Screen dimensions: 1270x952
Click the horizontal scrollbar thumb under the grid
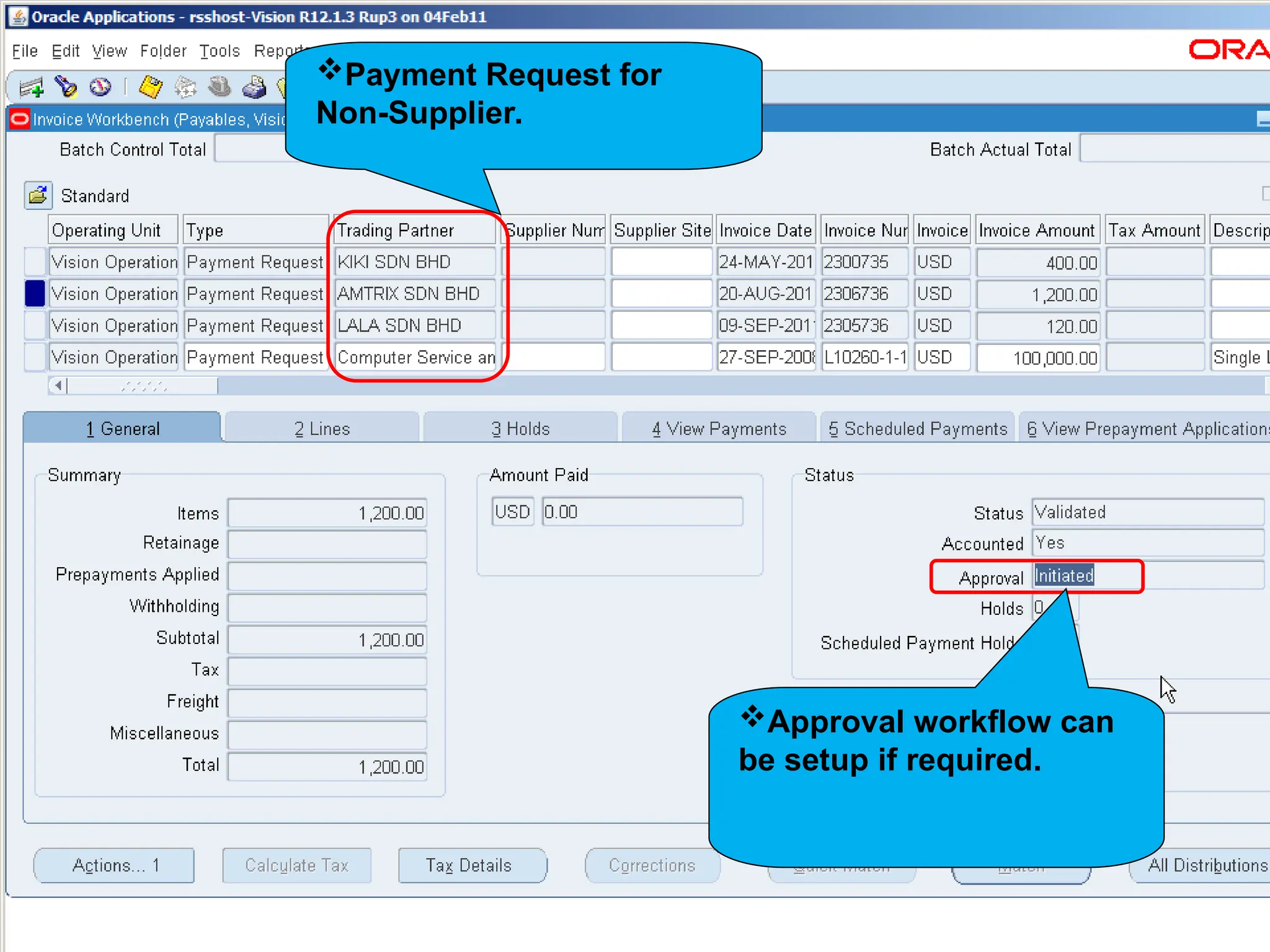point(143,386)
